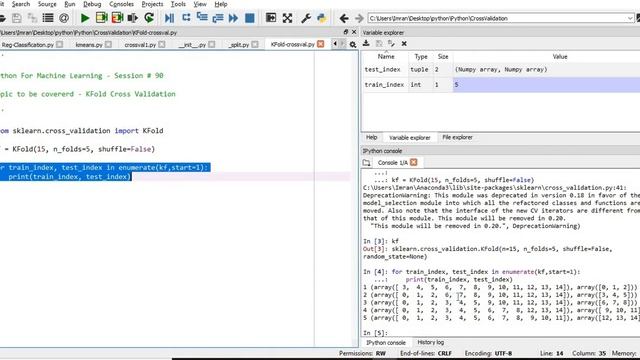This screenshot has width=640, height=360.
Task: Click the train_index value cell showing 5
Action: pos(547,85)
